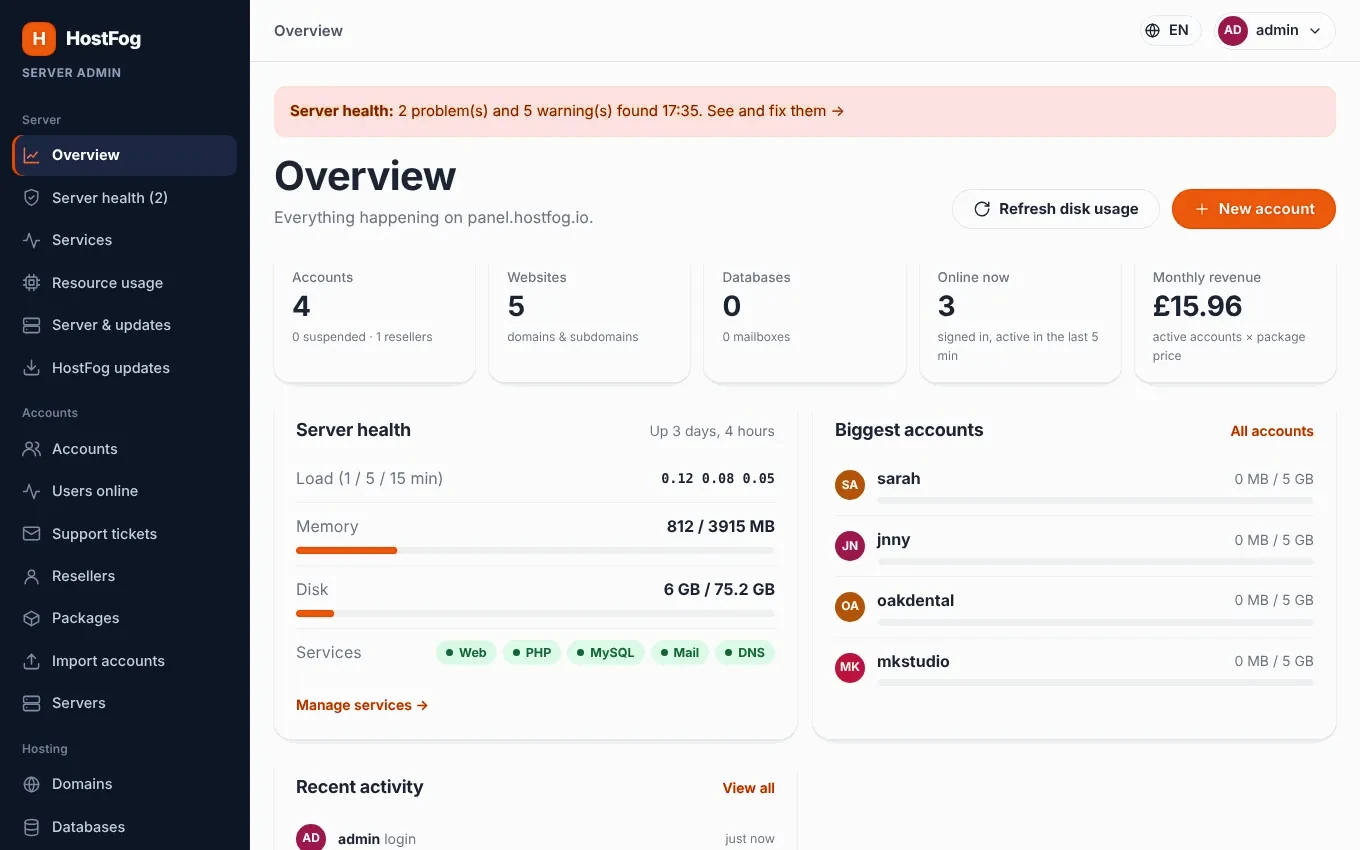Image resolution: width=1360 pixels, height=850 pixels.
Task: Open the EN language selector
Action: click(1170, 30)
